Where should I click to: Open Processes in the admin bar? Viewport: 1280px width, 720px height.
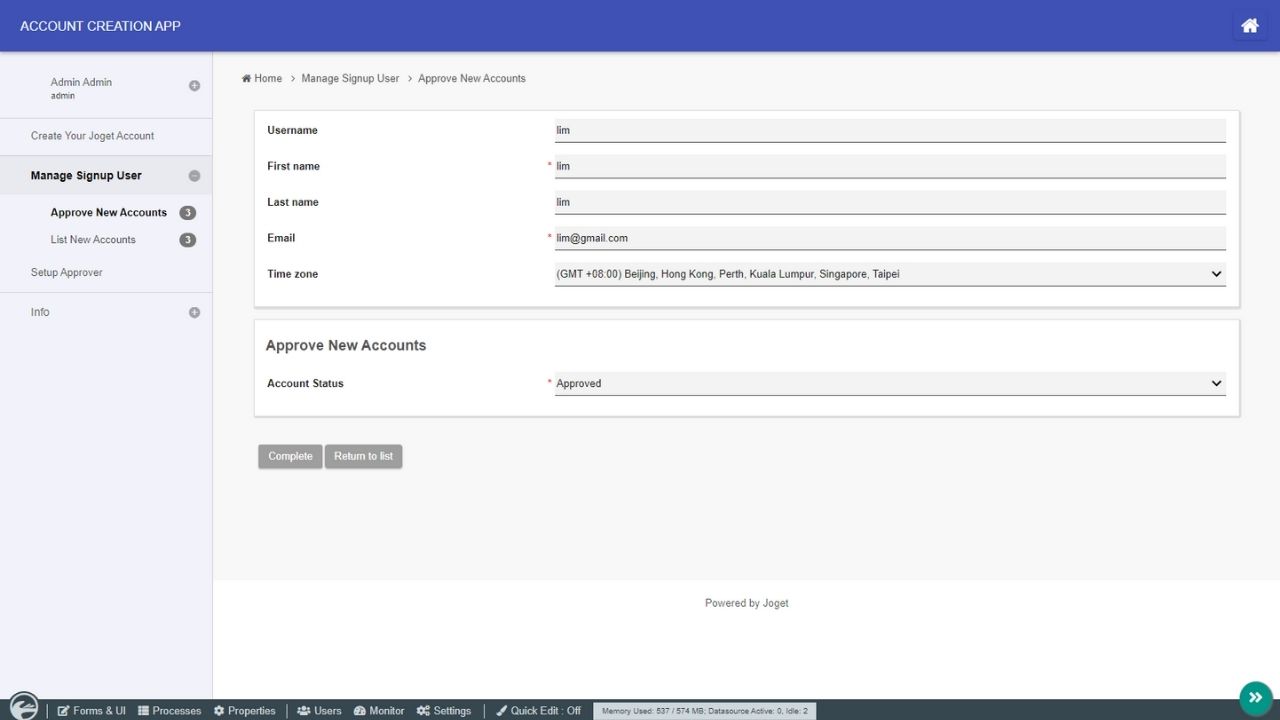pos(169,711)
